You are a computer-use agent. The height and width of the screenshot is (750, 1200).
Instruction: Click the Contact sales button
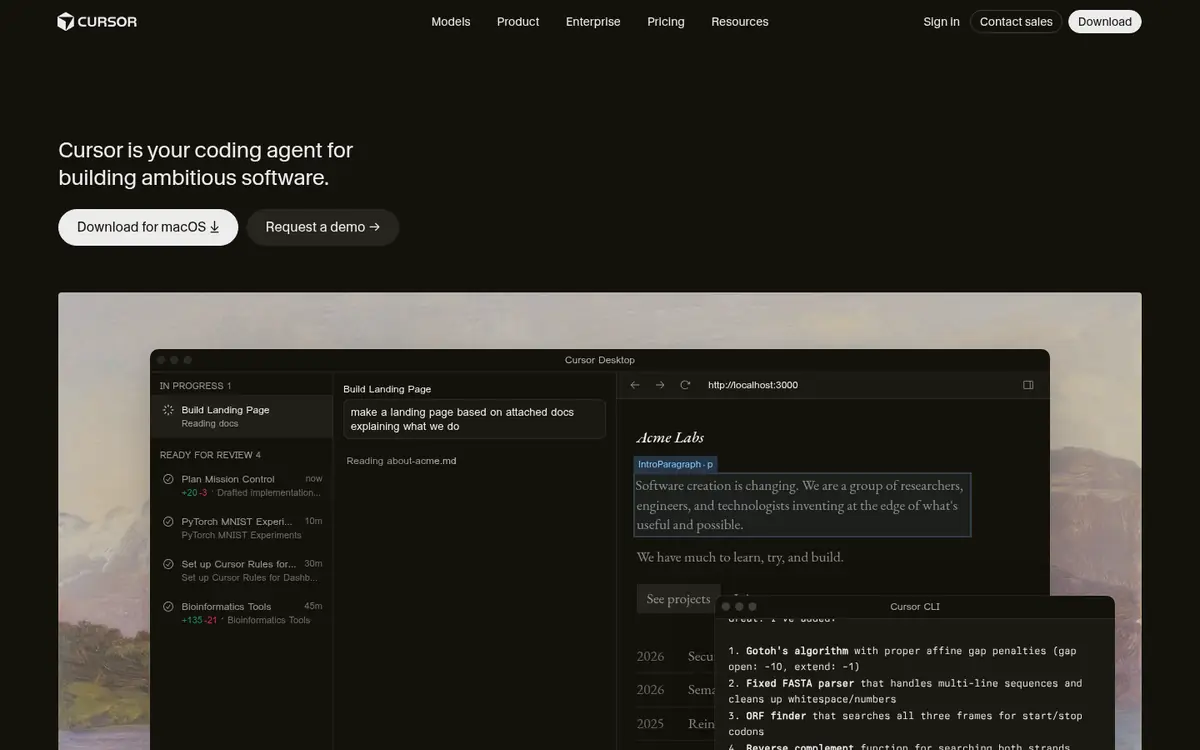(x=1016, y=22)
